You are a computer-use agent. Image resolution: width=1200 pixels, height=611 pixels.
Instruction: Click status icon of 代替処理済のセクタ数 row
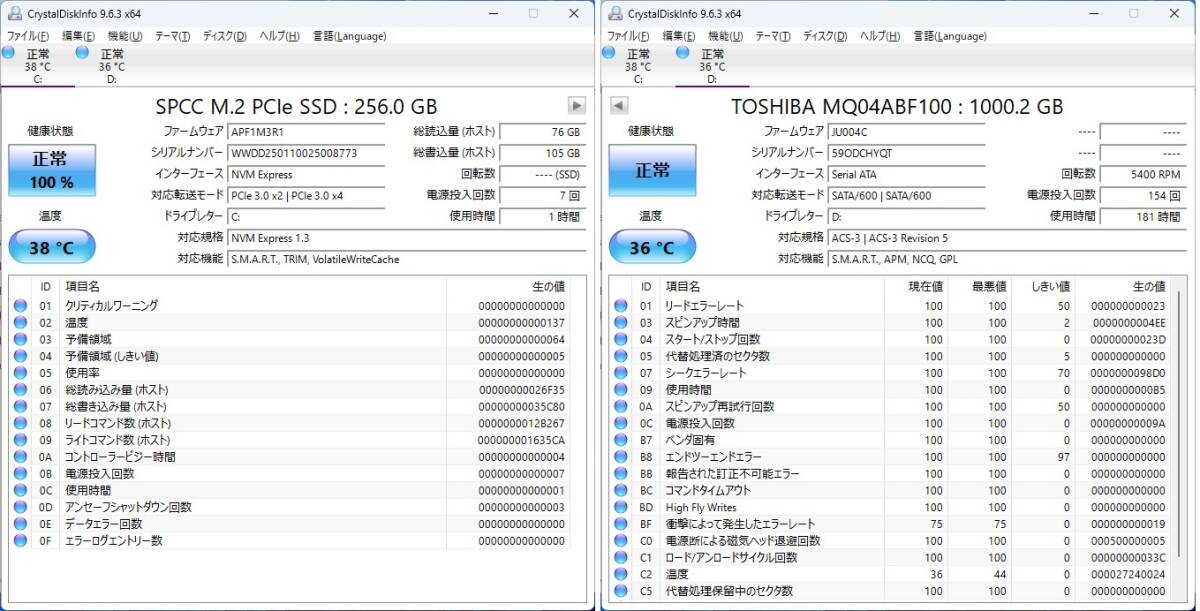click(620, 356)
